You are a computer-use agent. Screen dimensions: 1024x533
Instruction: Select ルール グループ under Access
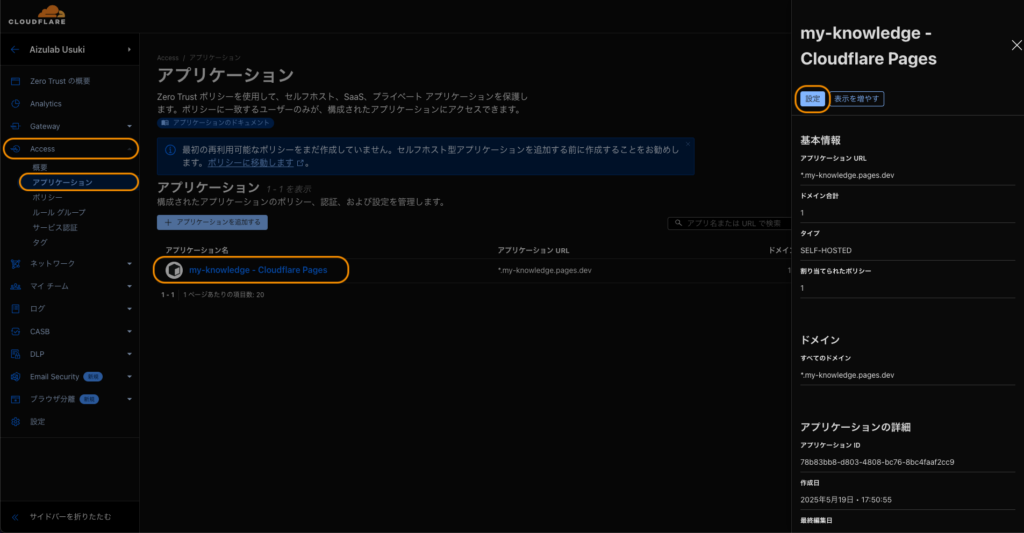point(59,212)
